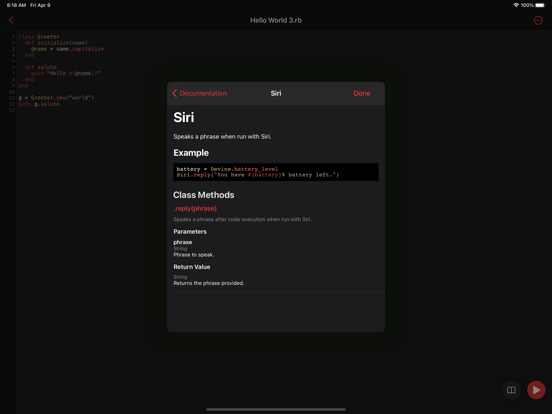Viewport: 552px width, 414px height.
Task: Click the Wi-Fi status icon
Action: coord(516,5)
